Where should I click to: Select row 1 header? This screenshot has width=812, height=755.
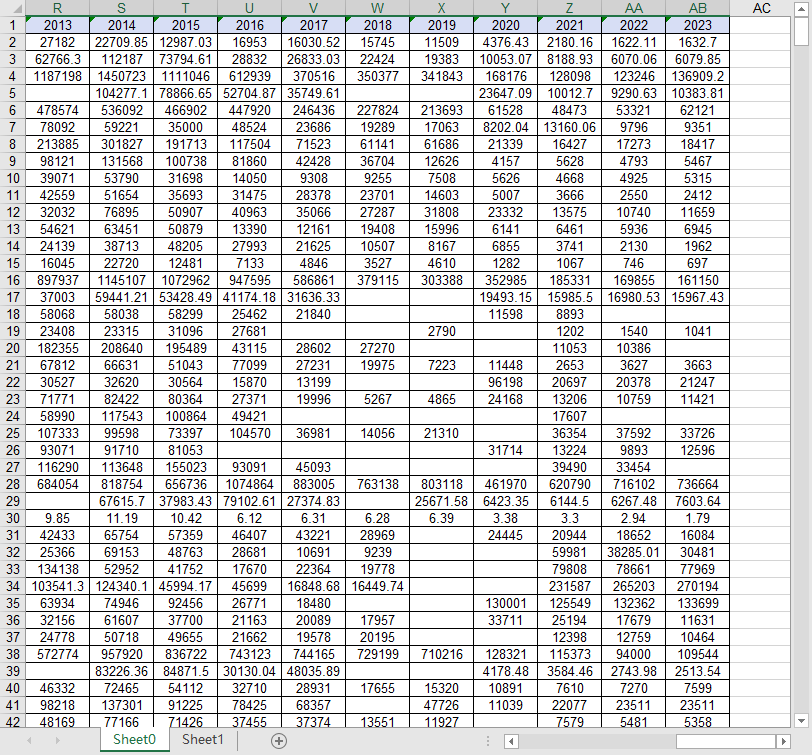click(12, 25)
